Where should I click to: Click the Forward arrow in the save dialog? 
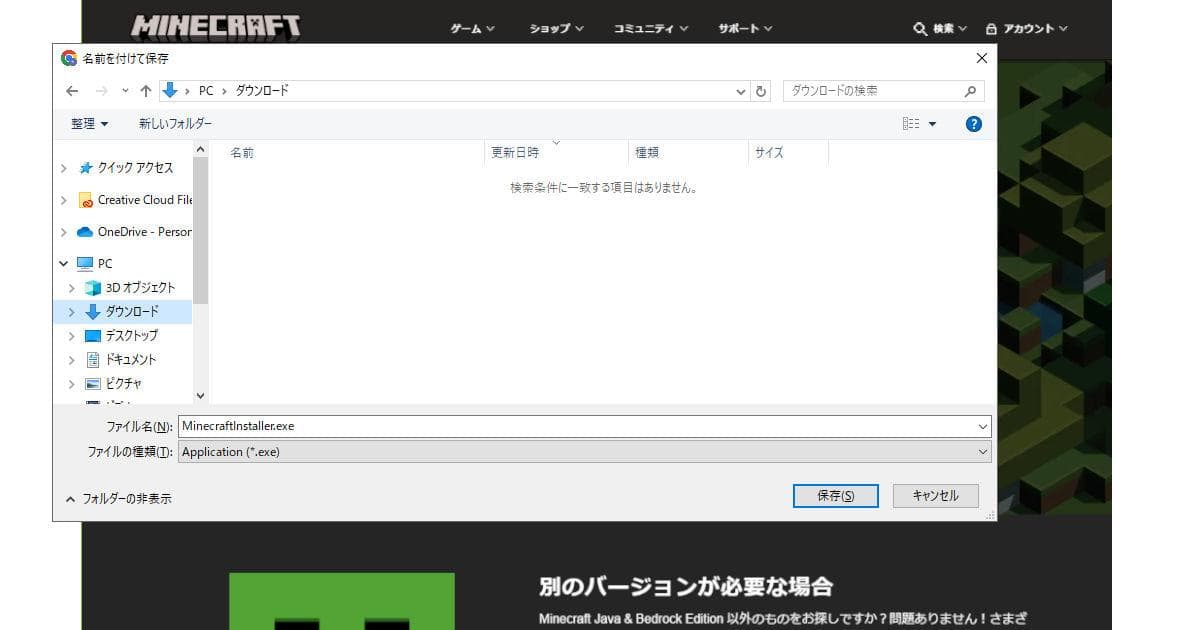(x=101, y=91)
